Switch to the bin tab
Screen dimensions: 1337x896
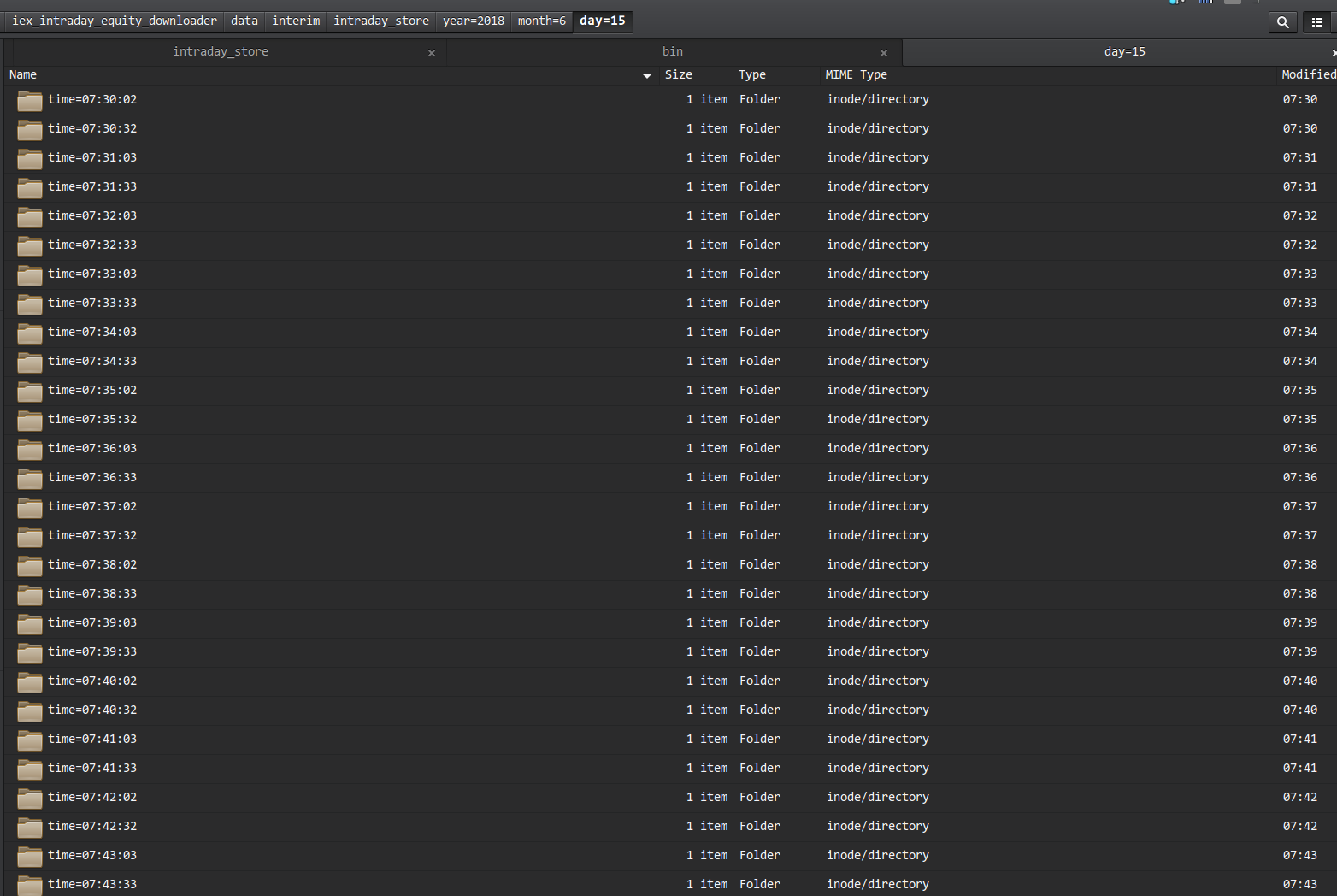tap(673, 52)
